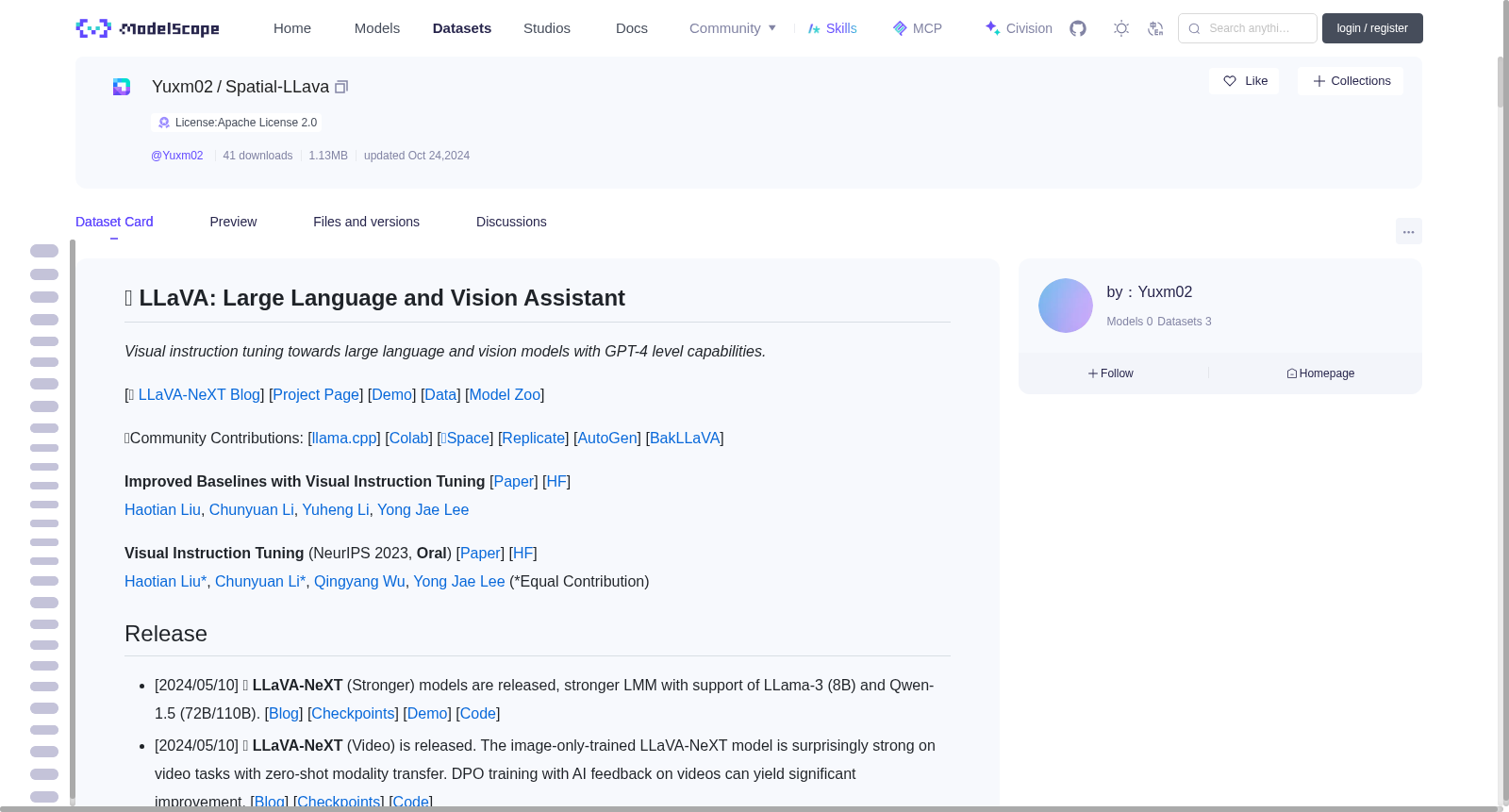Select the Dataset Card tab
Image resolution: width=1509 pixels, height=812 pixels.
[114, 222]
